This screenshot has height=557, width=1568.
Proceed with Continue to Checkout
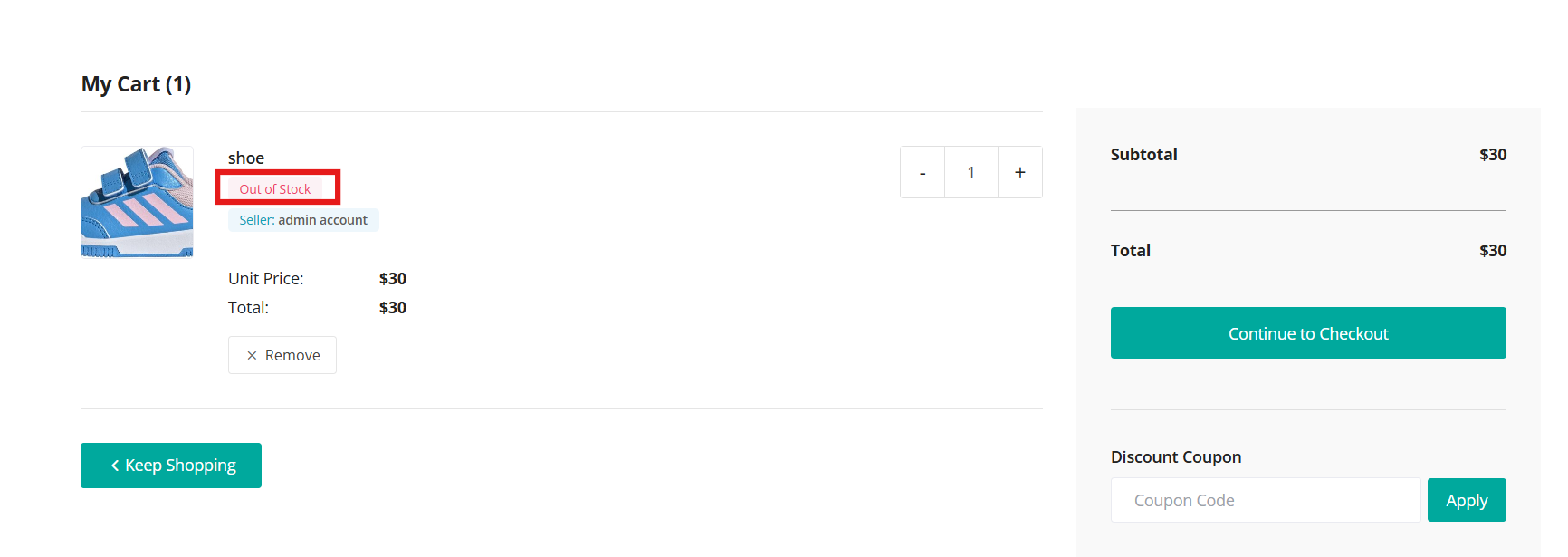click(x=1308, y=333)
